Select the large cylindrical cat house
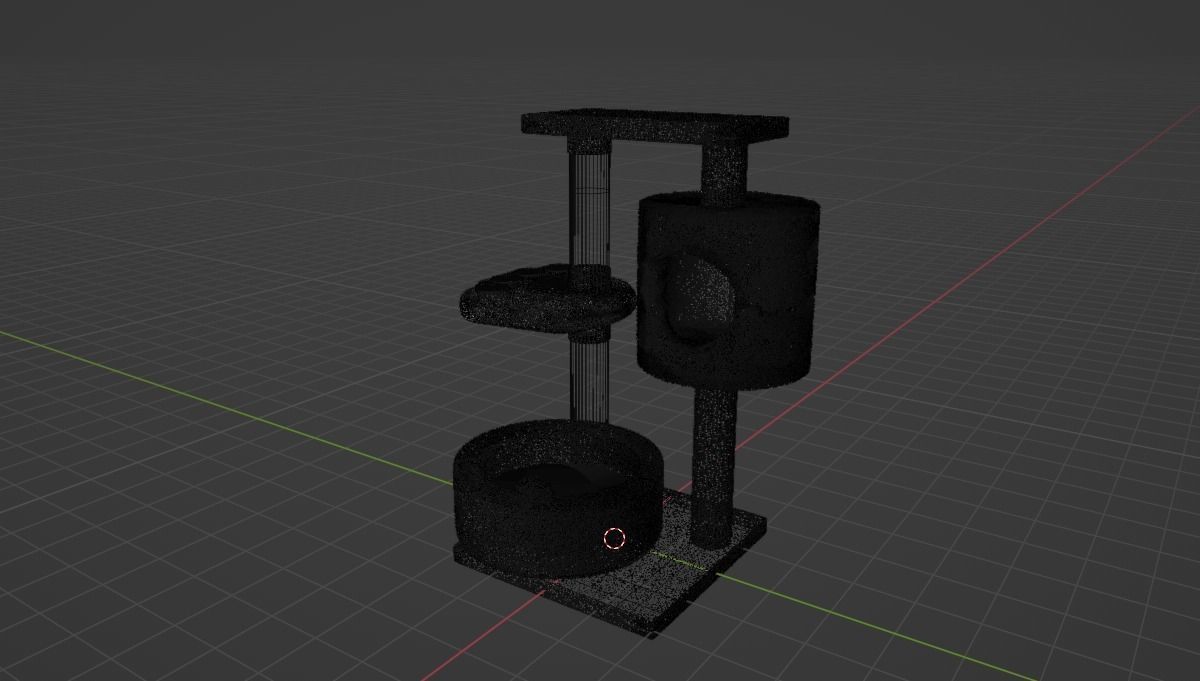 [x=728, y=290]
